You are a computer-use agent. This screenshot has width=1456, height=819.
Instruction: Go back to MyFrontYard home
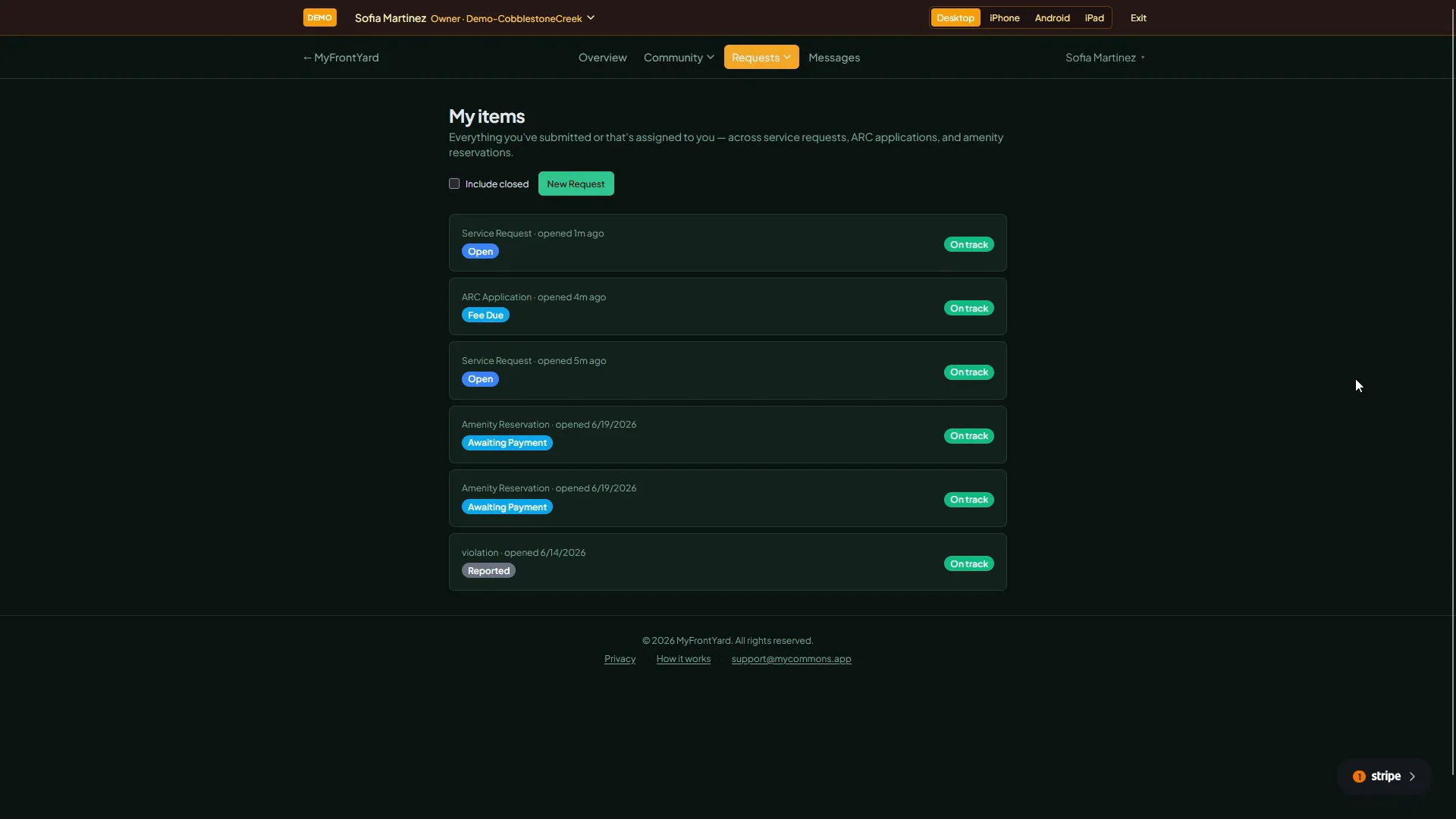(x=340, y=58)
